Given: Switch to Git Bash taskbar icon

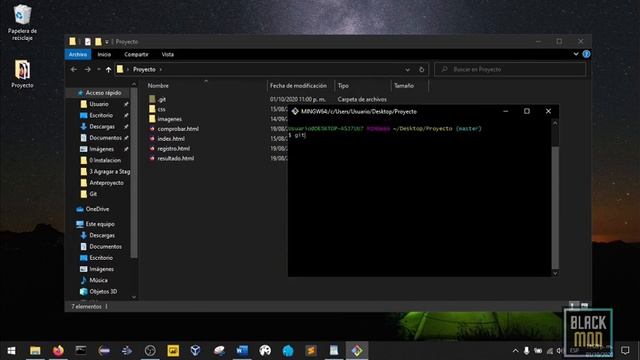Looking at the screenshot, I should pos(357,351).
